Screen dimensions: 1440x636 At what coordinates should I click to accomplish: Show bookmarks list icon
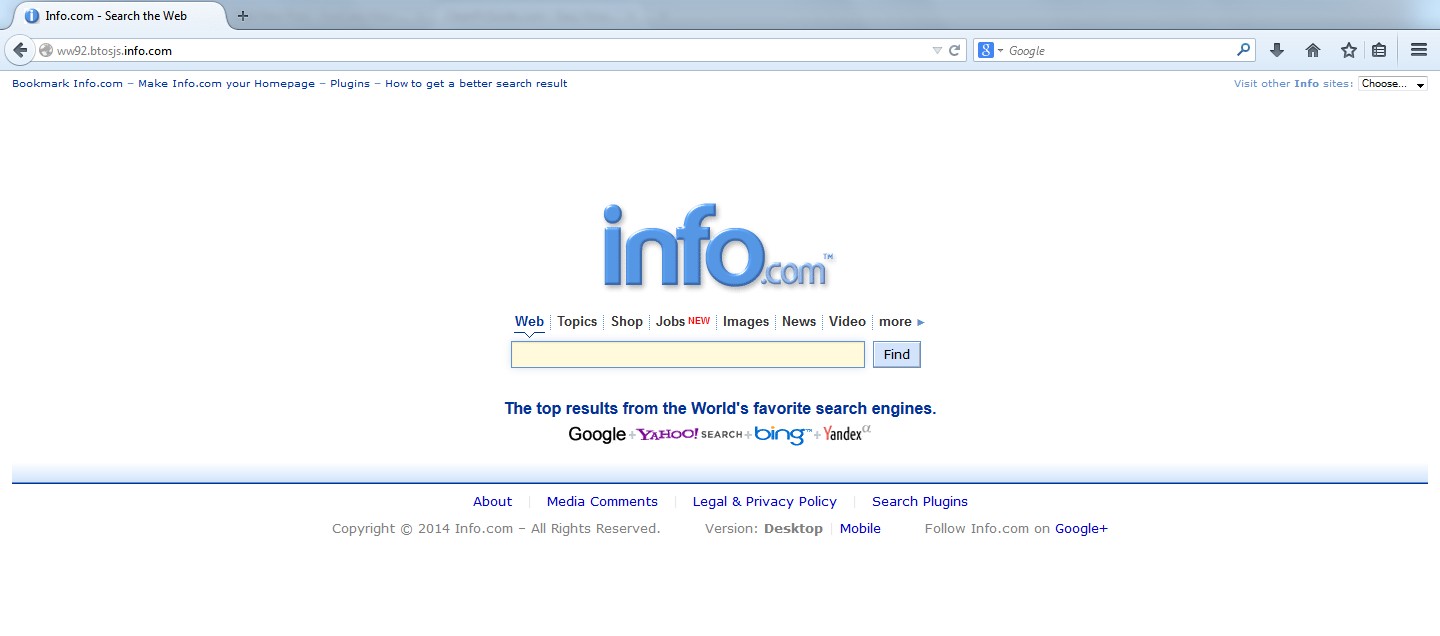coord(1379,50)
